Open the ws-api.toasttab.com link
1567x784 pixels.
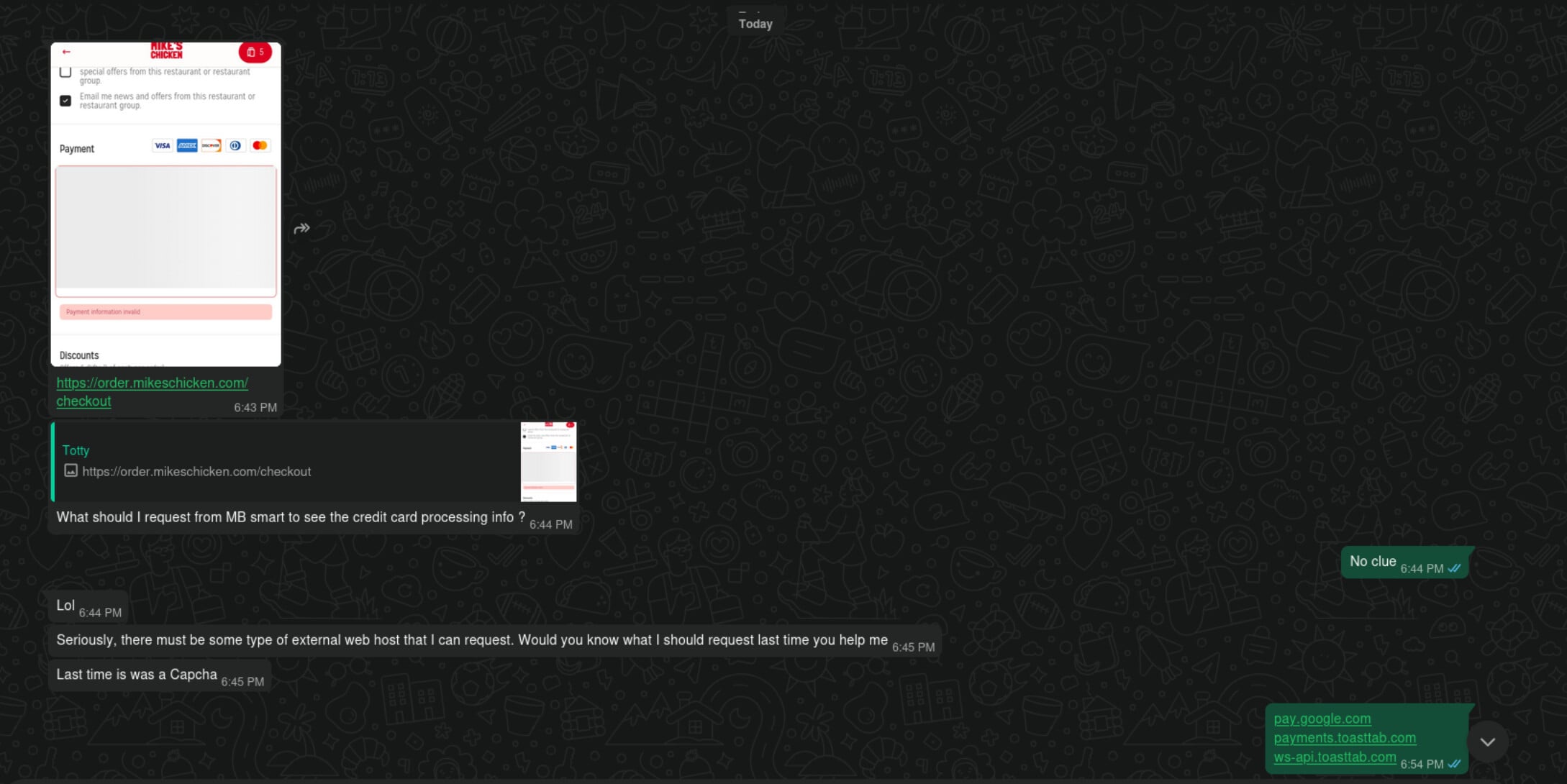coord(1335,757)
